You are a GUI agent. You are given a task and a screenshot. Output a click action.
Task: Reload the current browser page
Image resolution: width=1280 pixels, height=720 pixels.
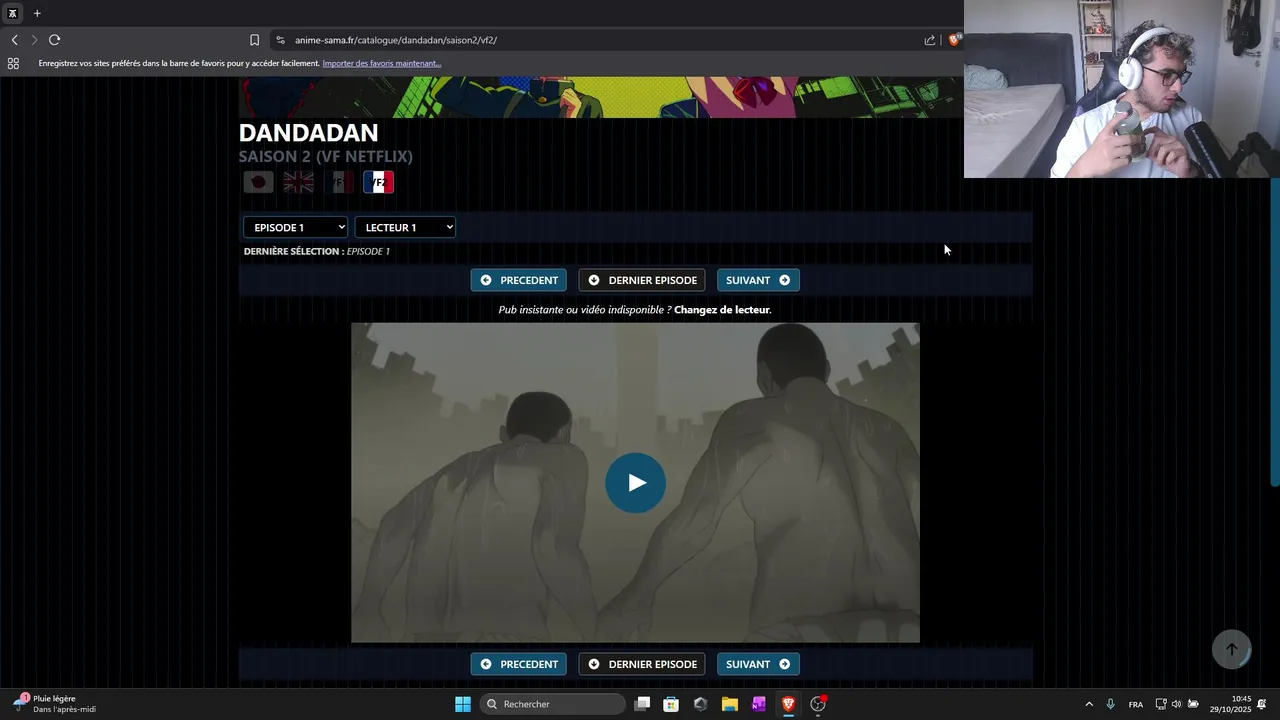(x=54, y=40)
